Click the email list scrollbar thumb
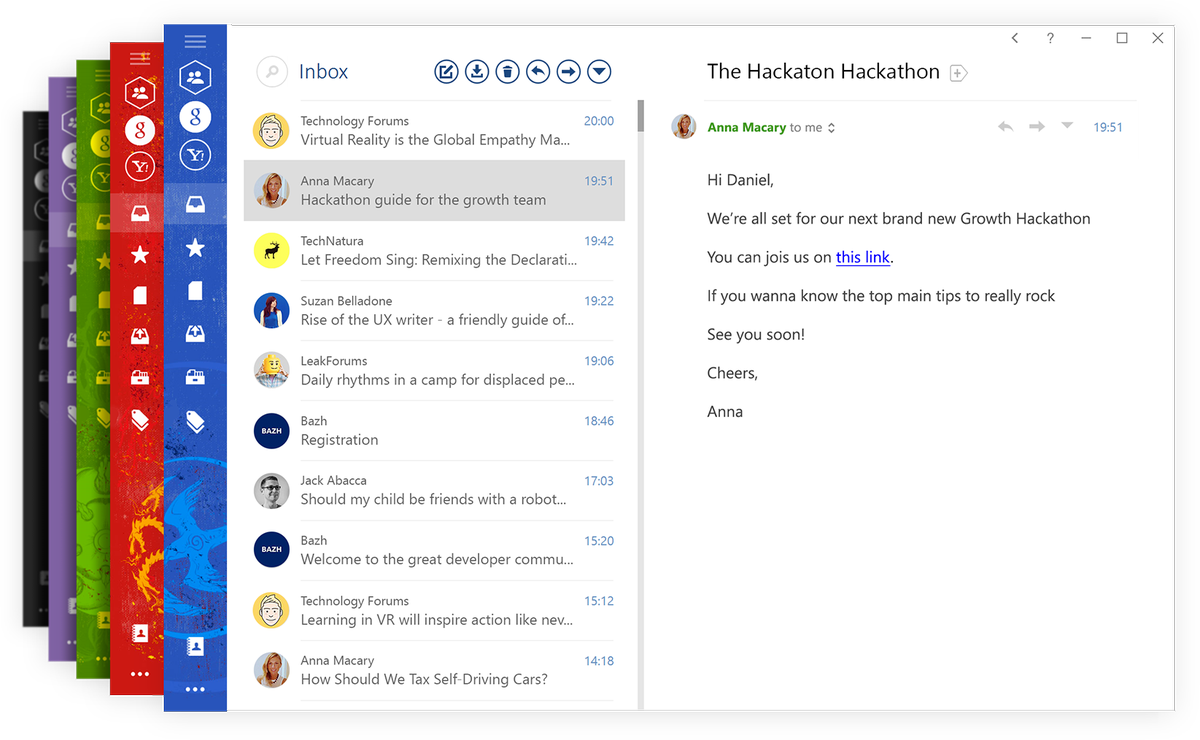This screenshot has height=740, width=1200. pyautogui.click(x=640, y=114)
